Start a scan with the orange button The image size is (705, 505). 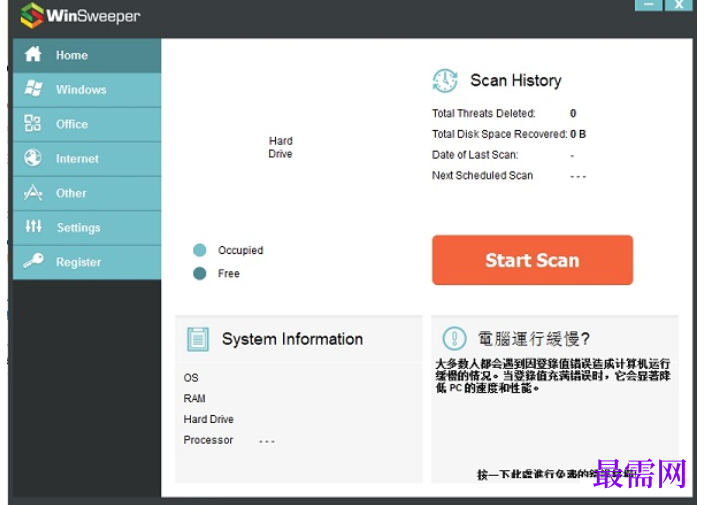click(532, 260)
